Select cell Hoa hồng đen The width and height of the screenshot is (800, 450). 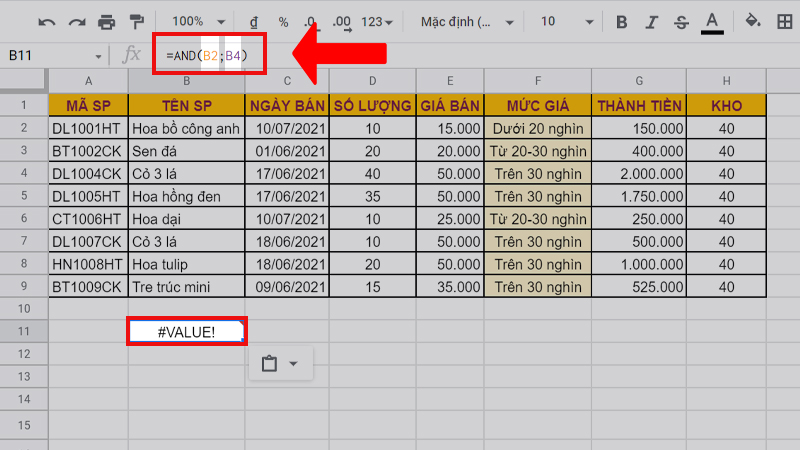pos(187,196)
